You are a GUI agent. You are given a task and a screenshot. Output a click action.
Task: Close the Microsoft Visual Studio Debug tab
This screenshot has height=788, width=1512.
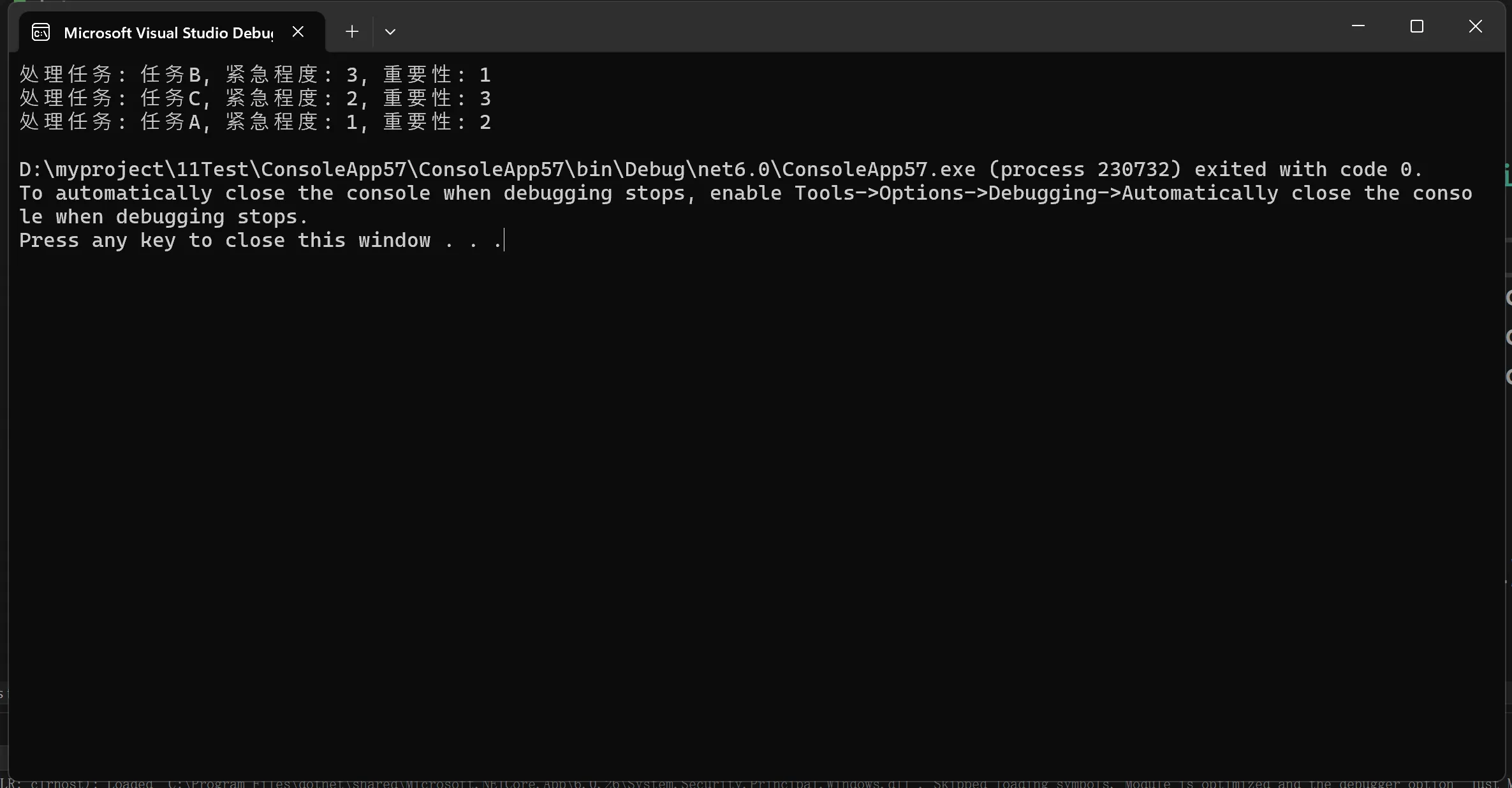pos(298,31)
